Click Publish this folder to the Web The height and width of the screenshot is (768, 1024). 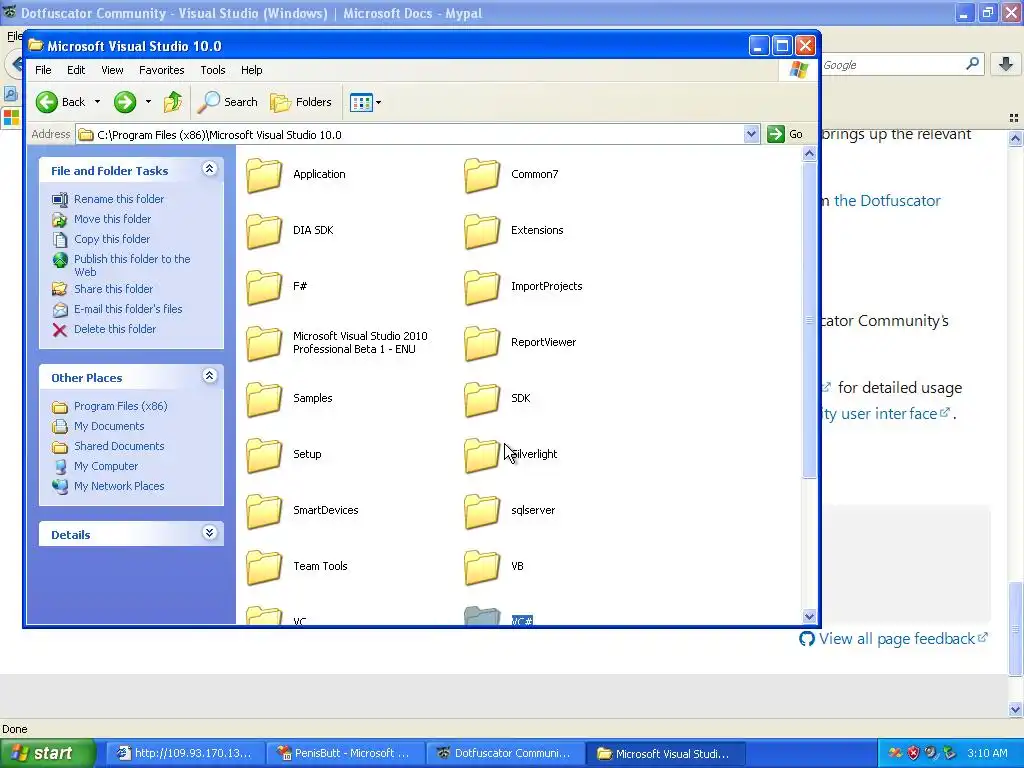click(x=132, y=265)
